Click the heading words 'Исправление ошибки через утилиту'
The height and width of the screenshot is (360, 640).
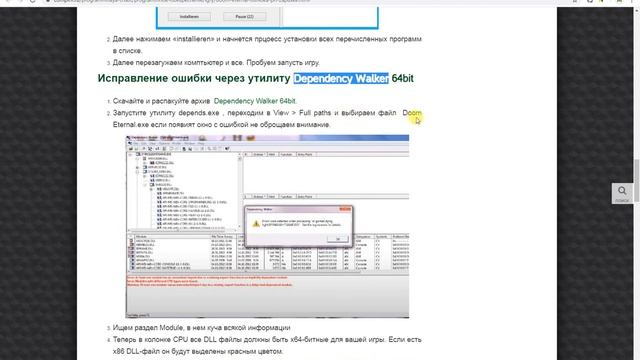click(x=194, y=78)
